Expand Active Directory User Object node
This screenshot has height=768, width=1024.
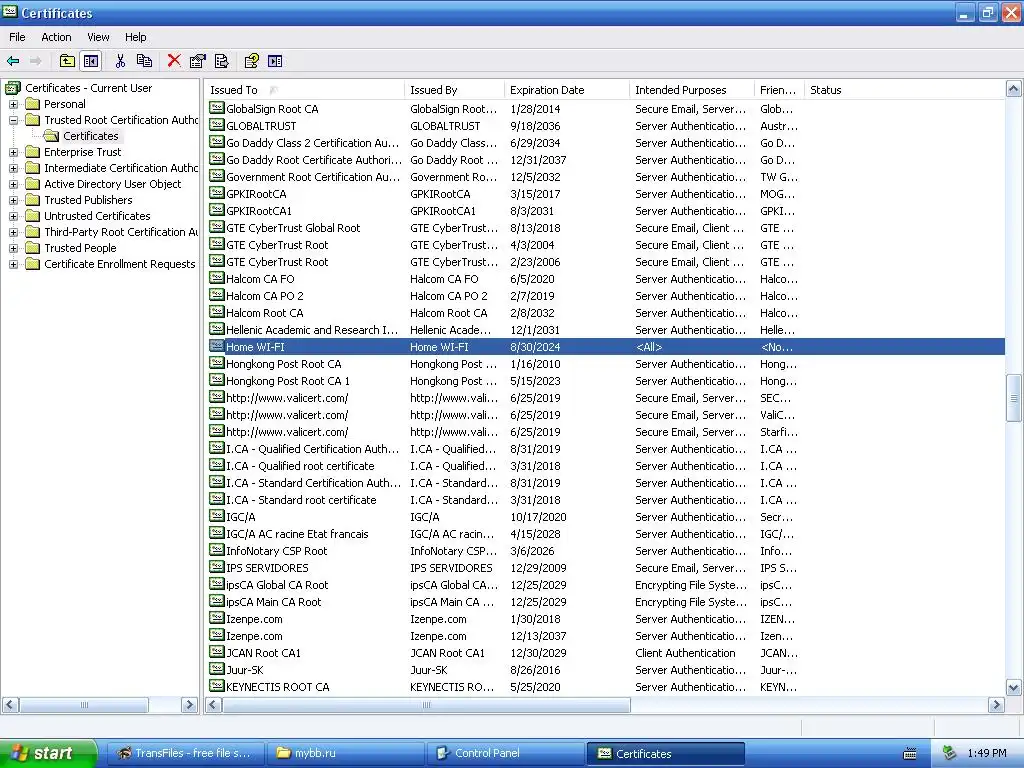coord(13,184)
